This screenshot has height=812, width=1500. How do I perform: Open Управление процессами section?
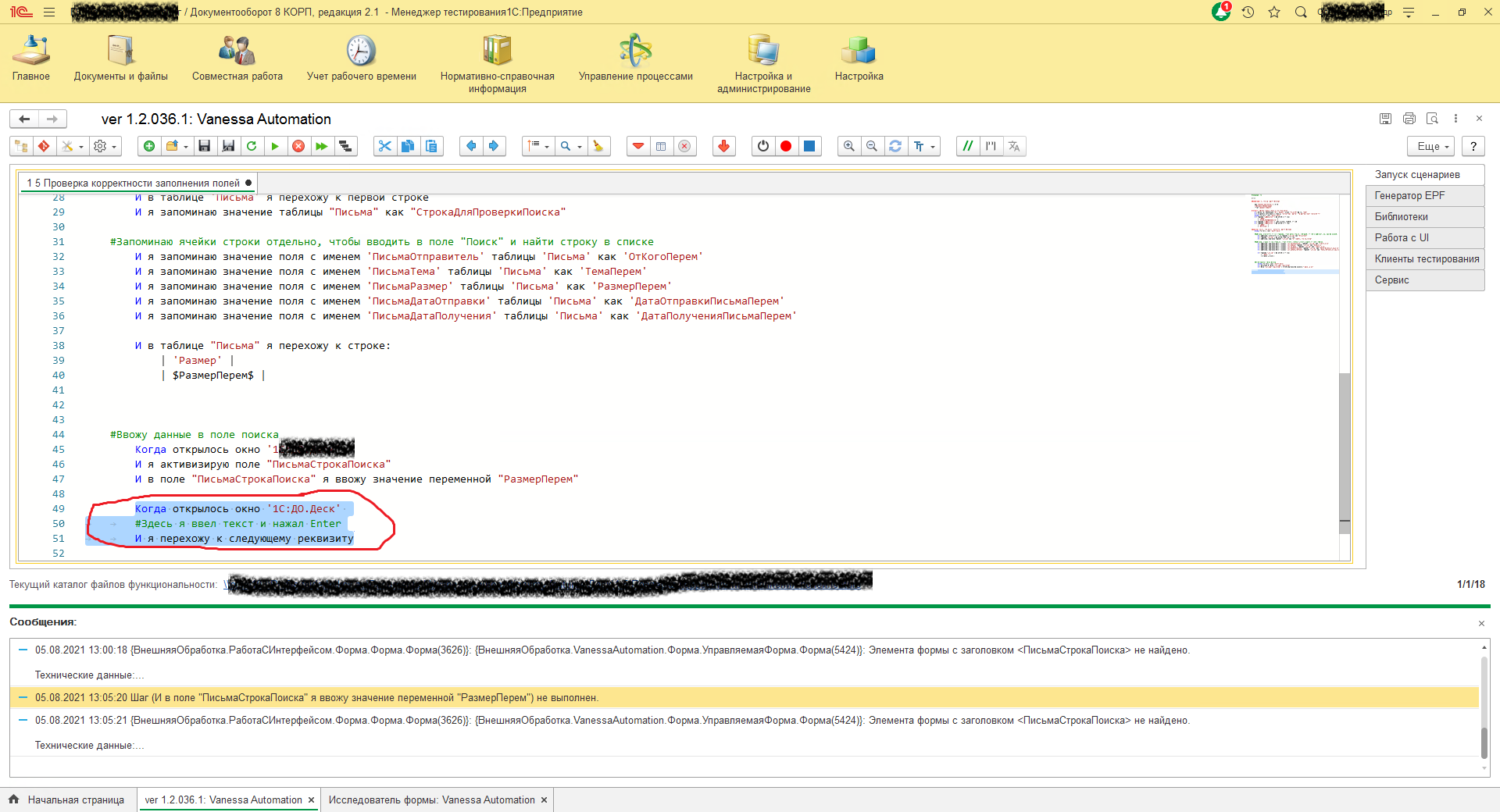click(636, 59)
